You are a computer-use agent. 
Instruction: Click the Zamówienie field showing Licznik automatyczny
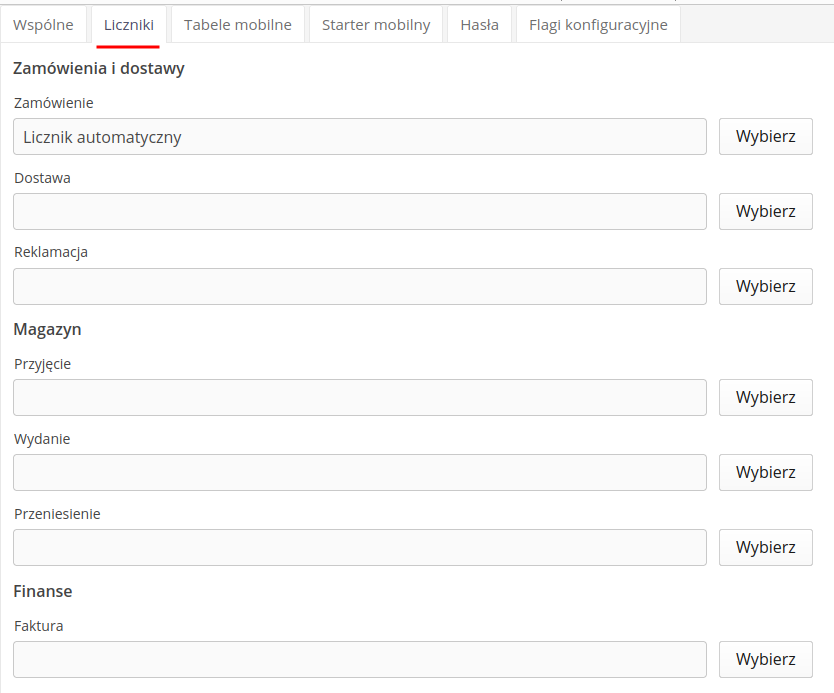click(x=360, y=137)
